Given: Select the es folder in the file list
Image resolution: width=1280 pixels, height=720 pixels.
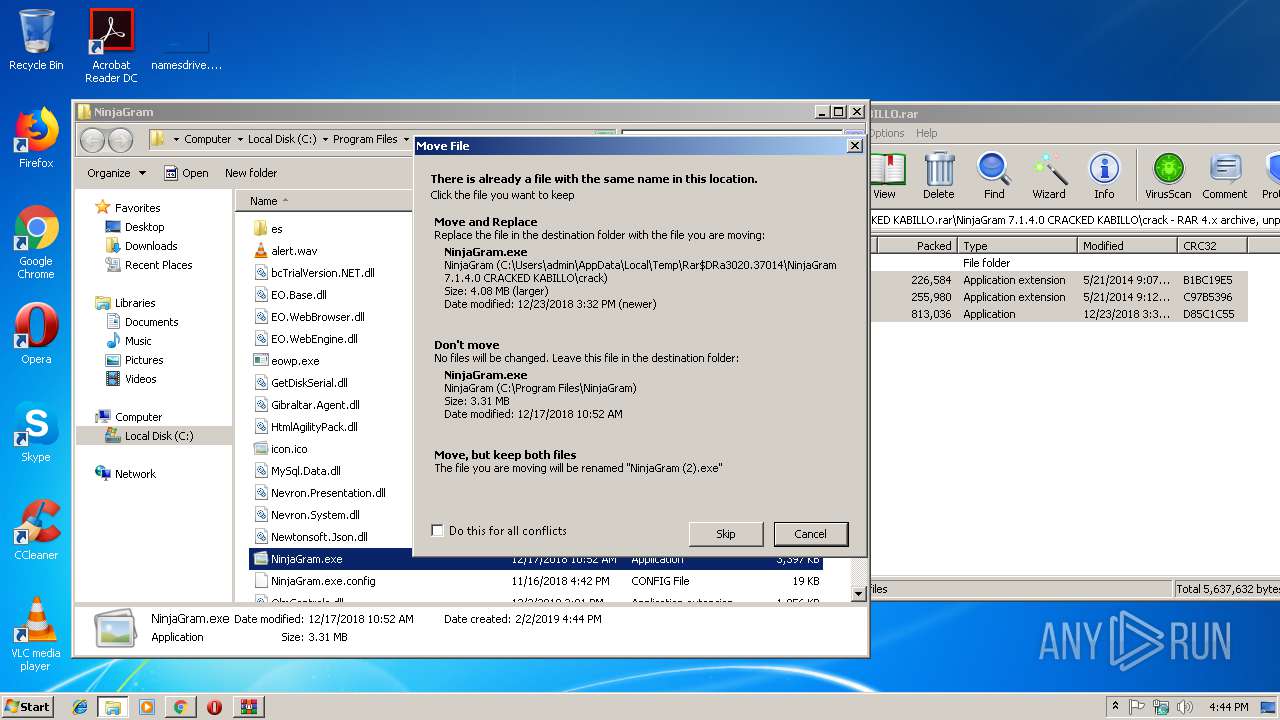Looking at the screenshot, I should [x=276, y=229].
